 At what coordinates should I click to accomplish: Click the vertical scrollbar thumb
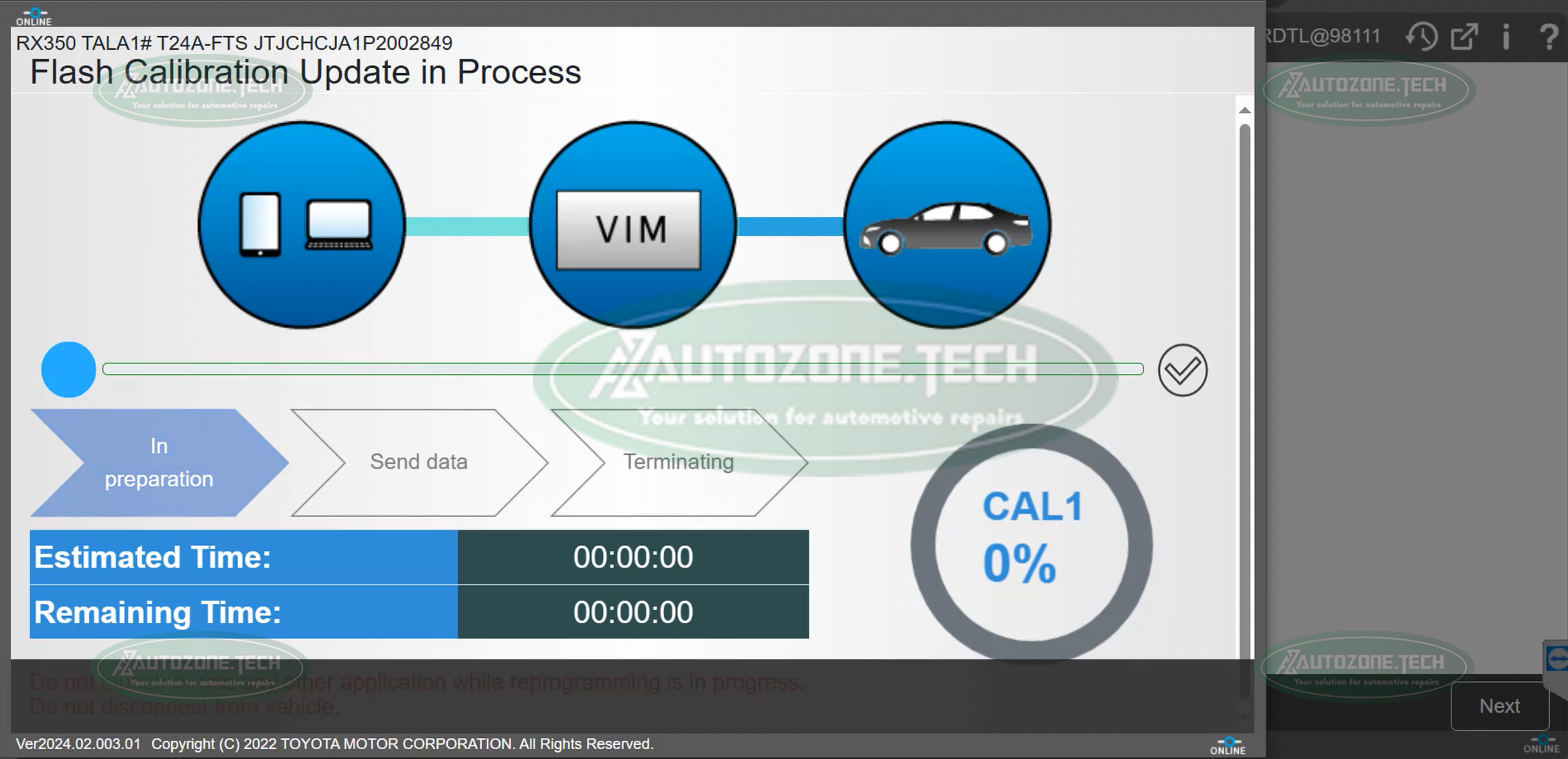click(x=1244, y=393)
